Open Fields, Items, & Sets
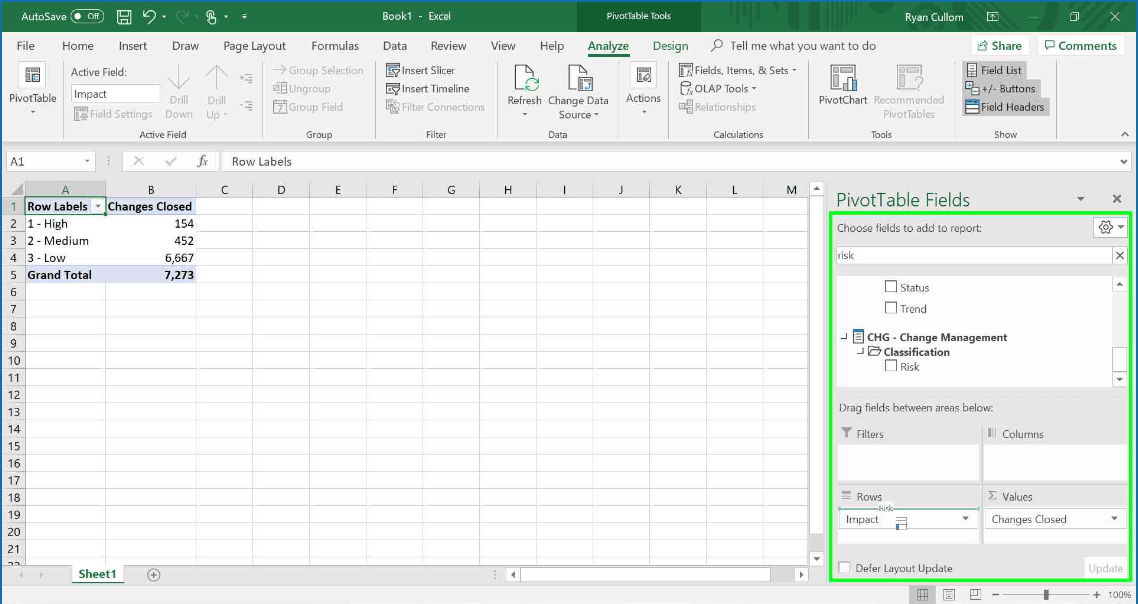The height and width of the screenshot is (604, 1138). click(x=737, y=70)
